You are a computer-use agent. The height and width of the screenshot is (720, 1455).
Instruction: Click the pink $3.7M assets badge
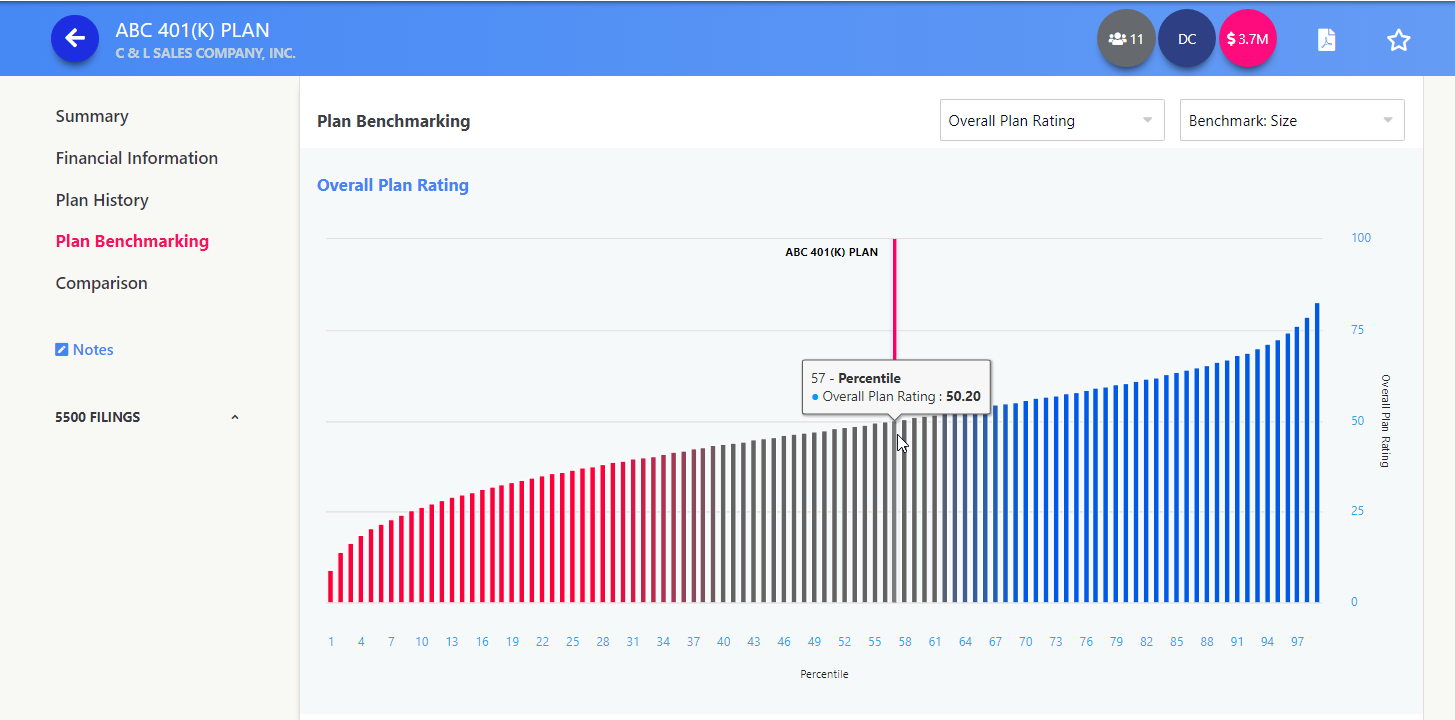[x=1247, y=40]
